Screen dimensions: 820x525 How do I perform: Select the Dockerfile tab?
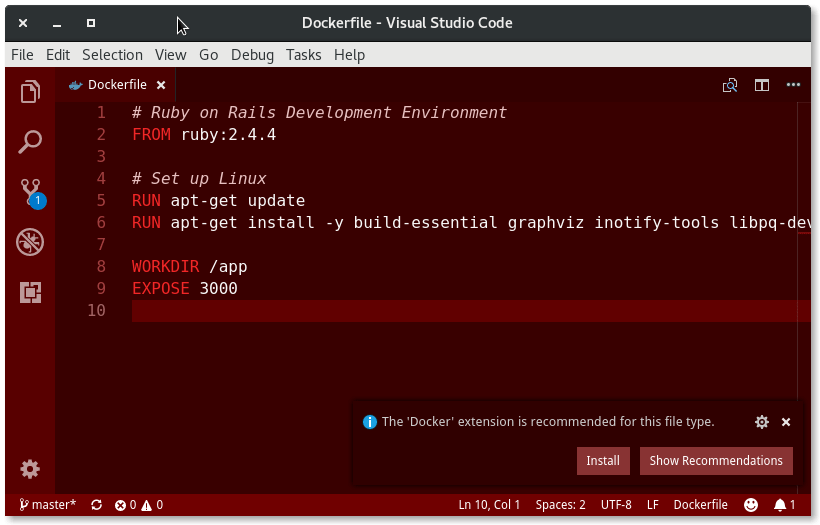click(117, 85)
